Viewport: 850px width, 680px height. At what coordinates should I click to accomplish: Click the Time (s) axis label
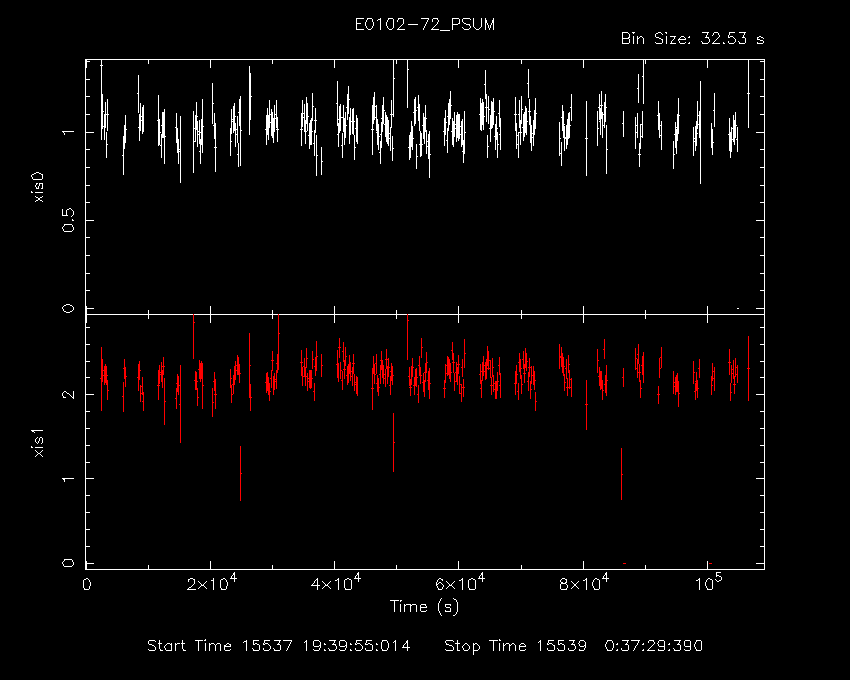coord(424,606)
